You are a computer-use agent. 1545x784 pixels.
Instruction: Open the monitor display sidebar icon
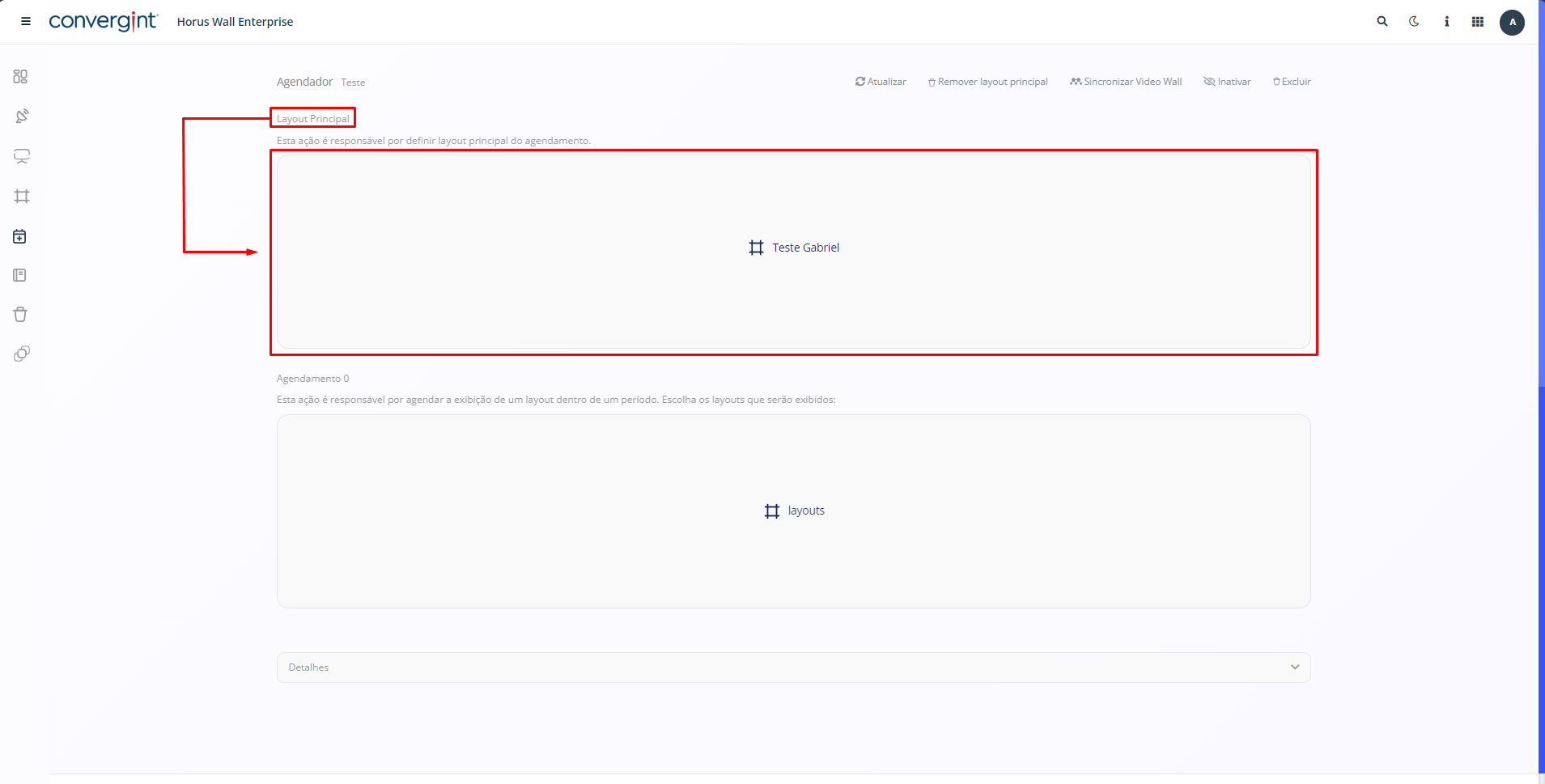22,156
